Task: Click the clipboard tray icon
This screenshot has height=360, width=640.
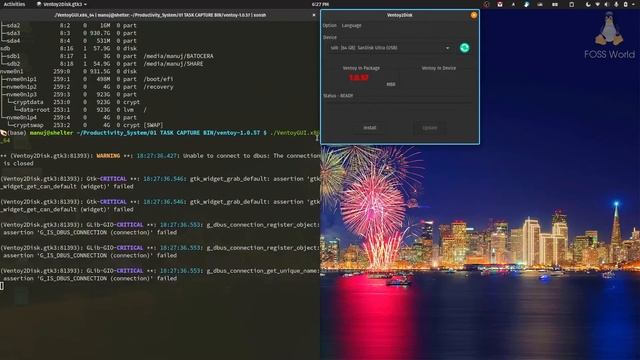Action: 571,4
